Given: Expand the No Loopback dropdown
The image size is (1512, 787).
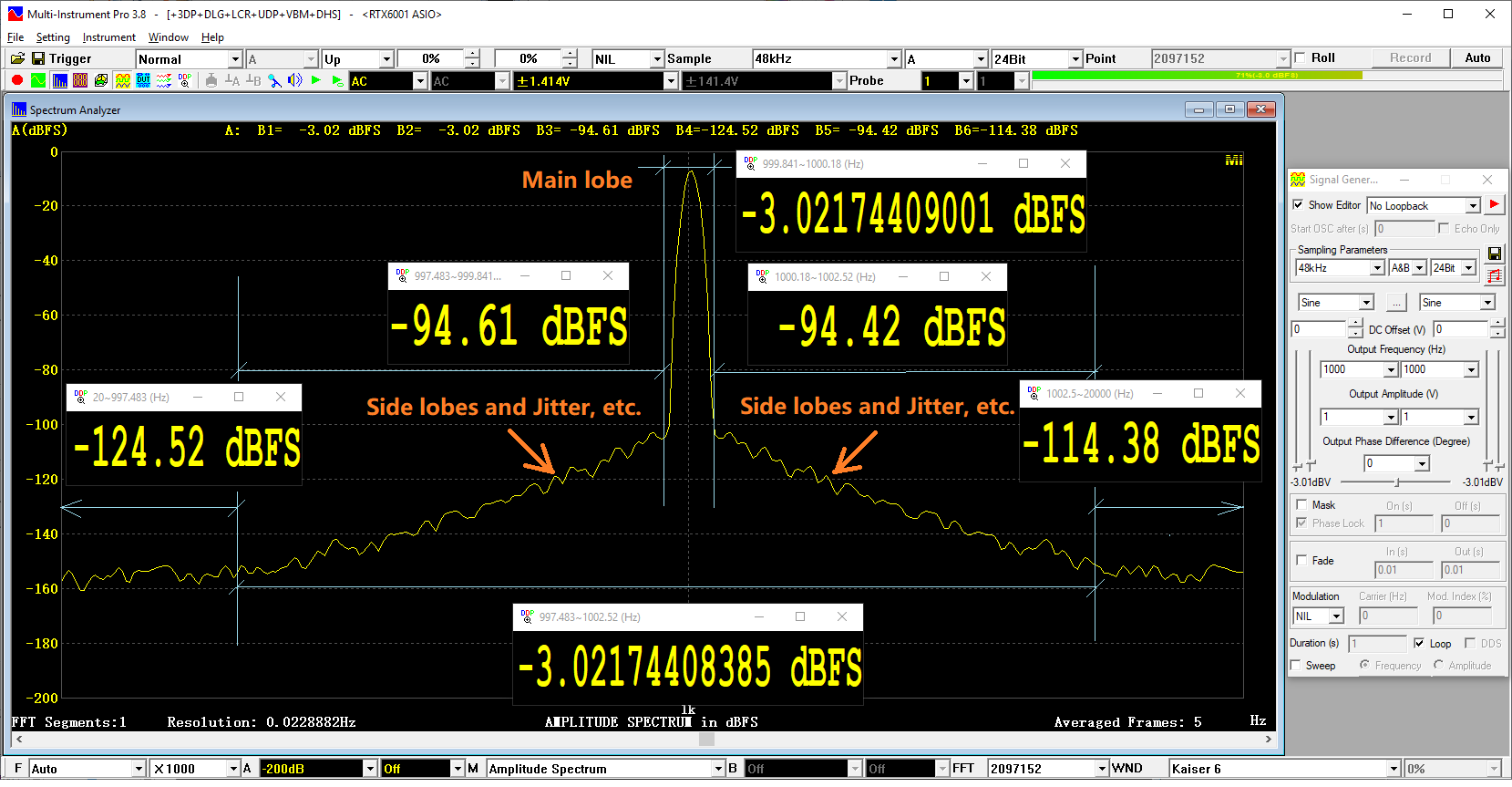Looking at the screenshot, I should [1472, 206].
